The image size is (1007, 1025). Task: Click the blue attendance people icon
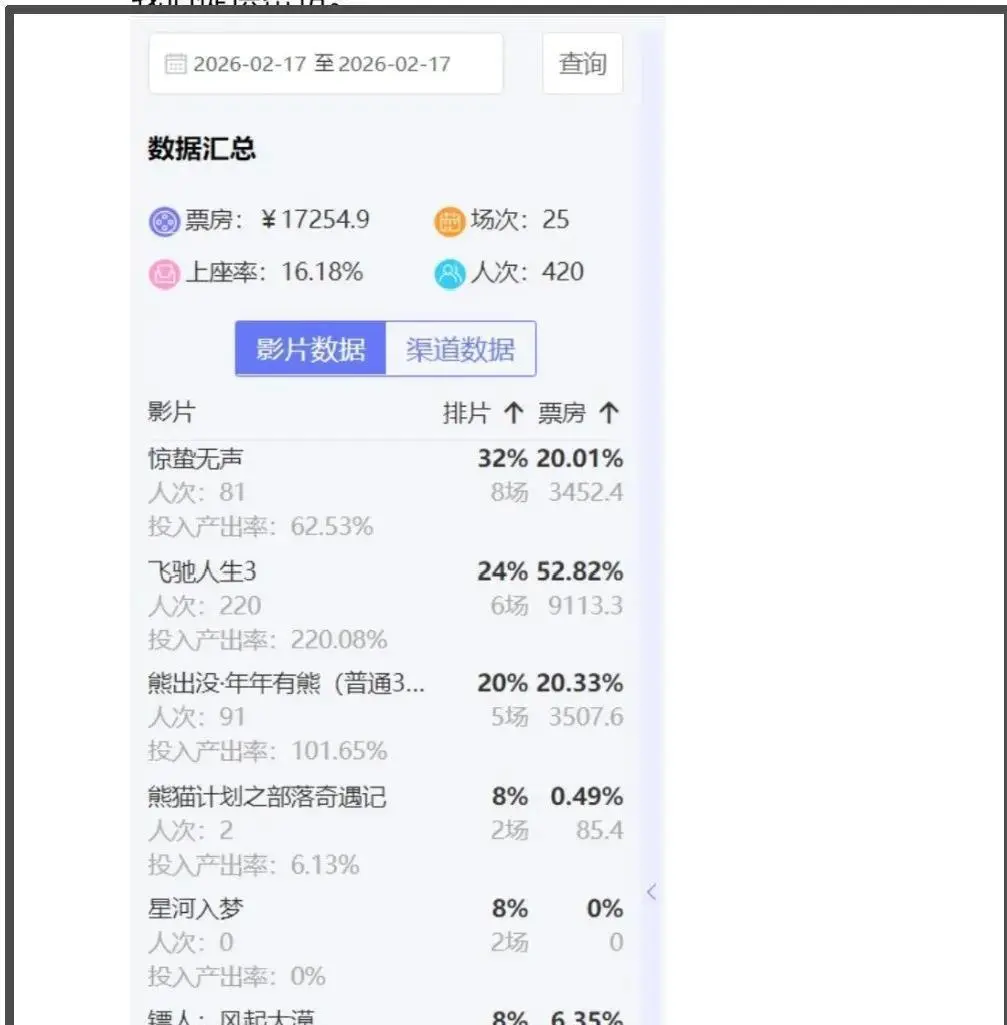(x=450, y=273)
